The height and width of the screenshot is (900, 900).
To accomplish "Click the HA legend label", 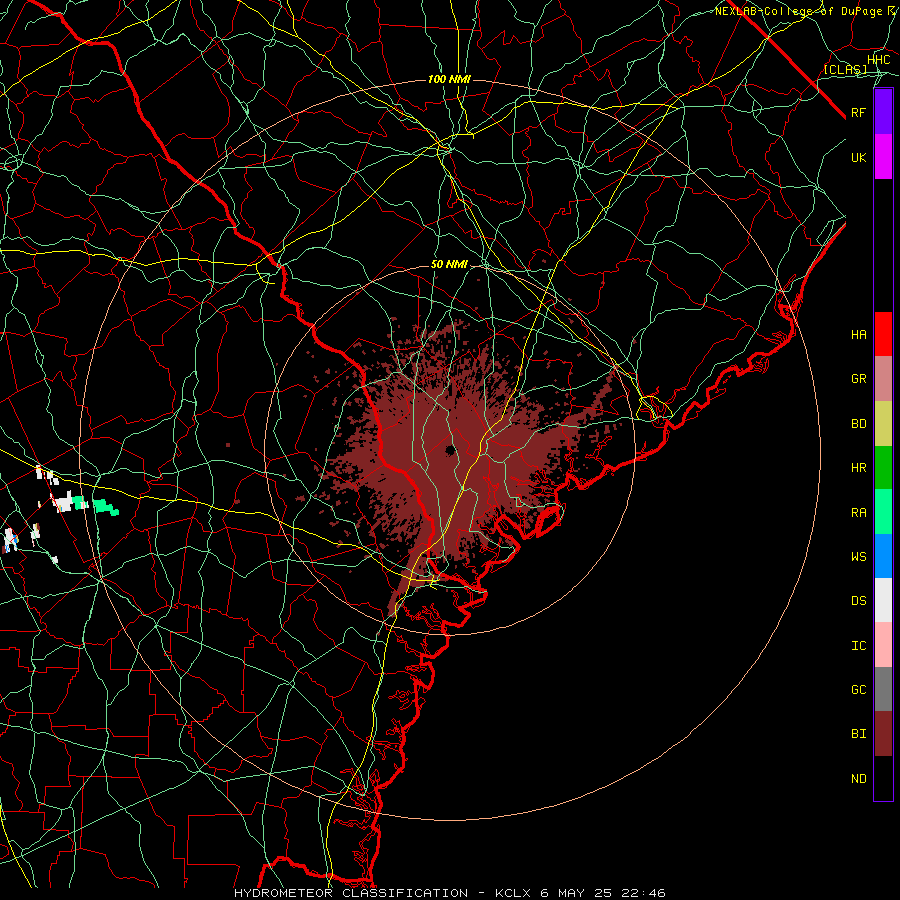I will tap(858, 335).
